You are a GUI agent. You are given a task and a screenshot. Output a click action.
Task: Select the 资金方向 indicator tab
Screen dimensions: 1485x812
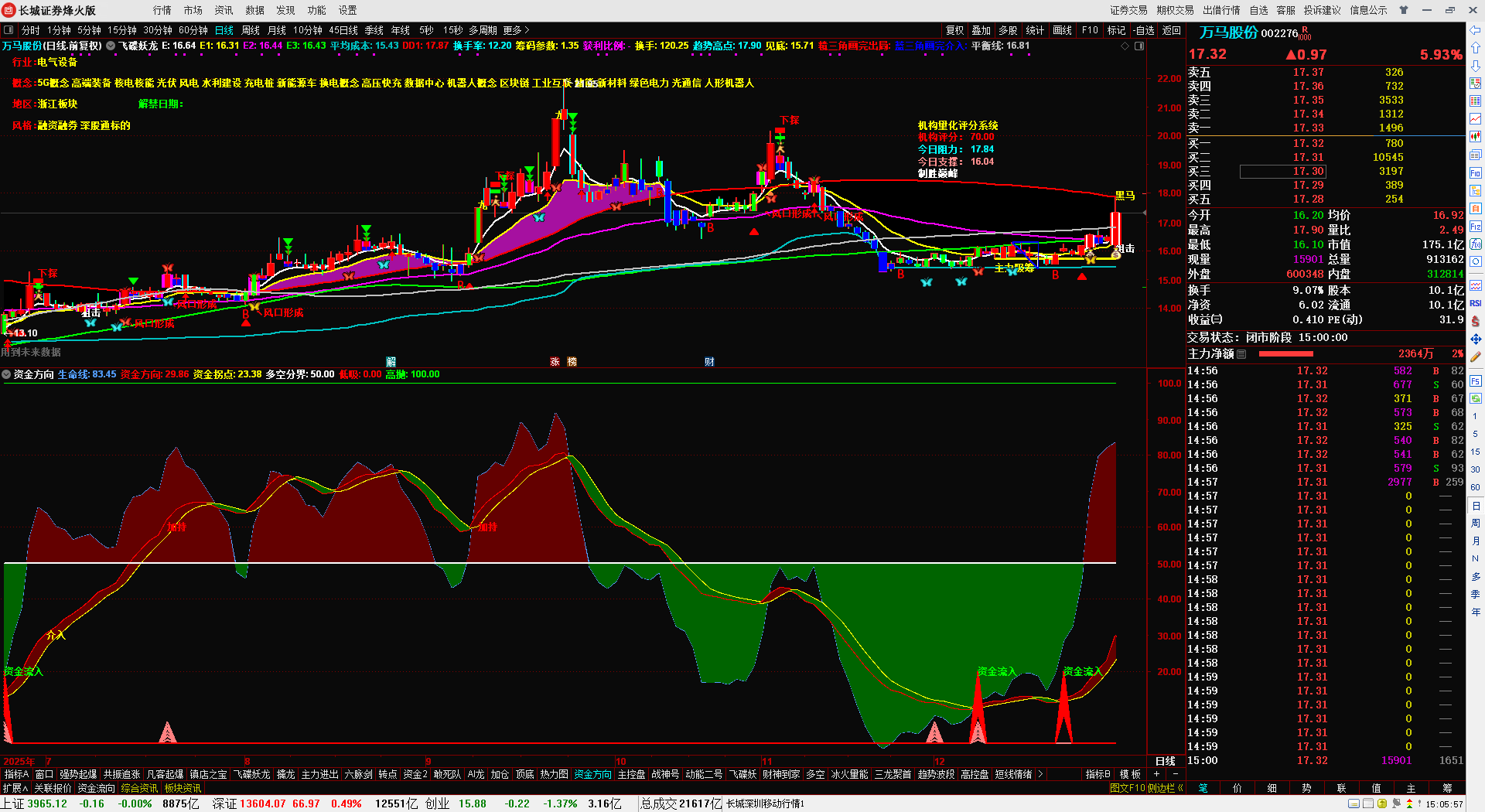click(x=592, y=774)
